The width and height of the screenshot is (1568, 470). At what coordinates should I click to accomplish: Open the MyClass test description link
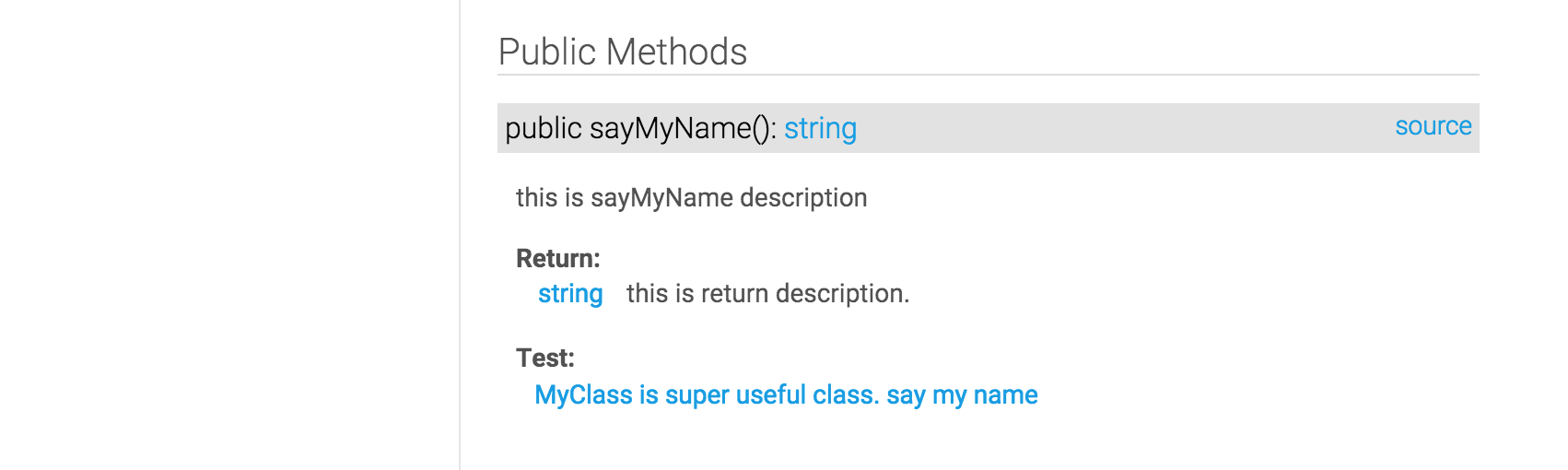coord(786,395)
